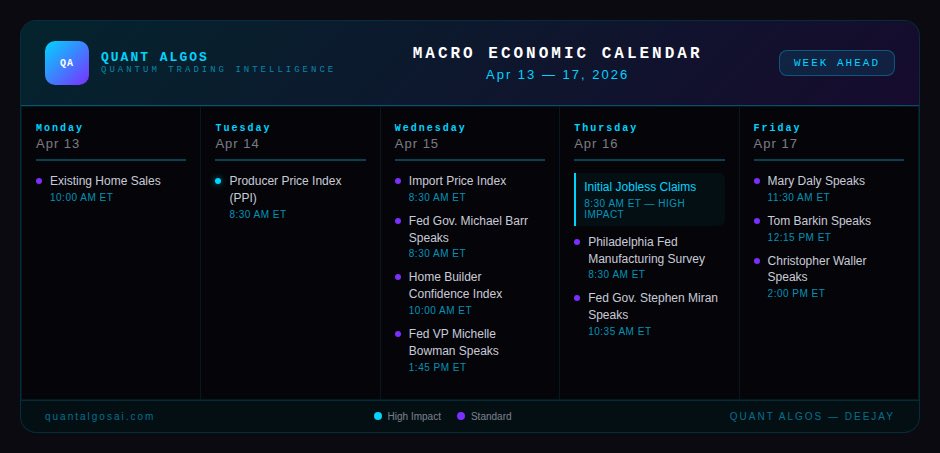Click the WEEK AHEAD button
940x453 pixels.
(836, 63)
